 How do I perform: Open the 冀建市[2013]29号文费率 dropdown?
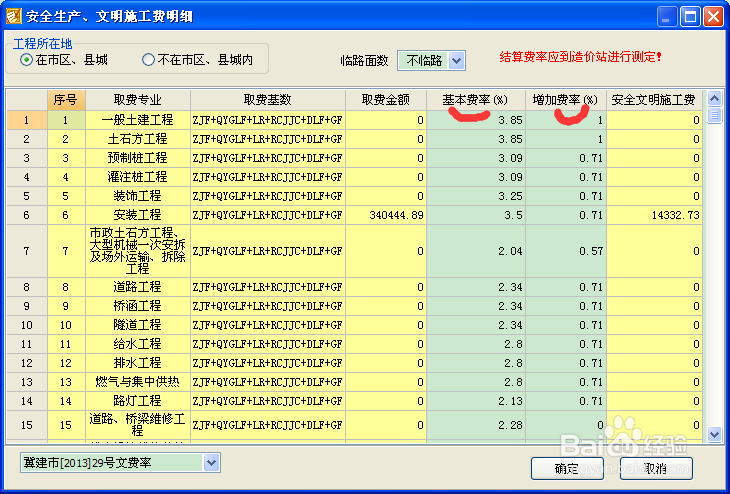click(211, 463)
